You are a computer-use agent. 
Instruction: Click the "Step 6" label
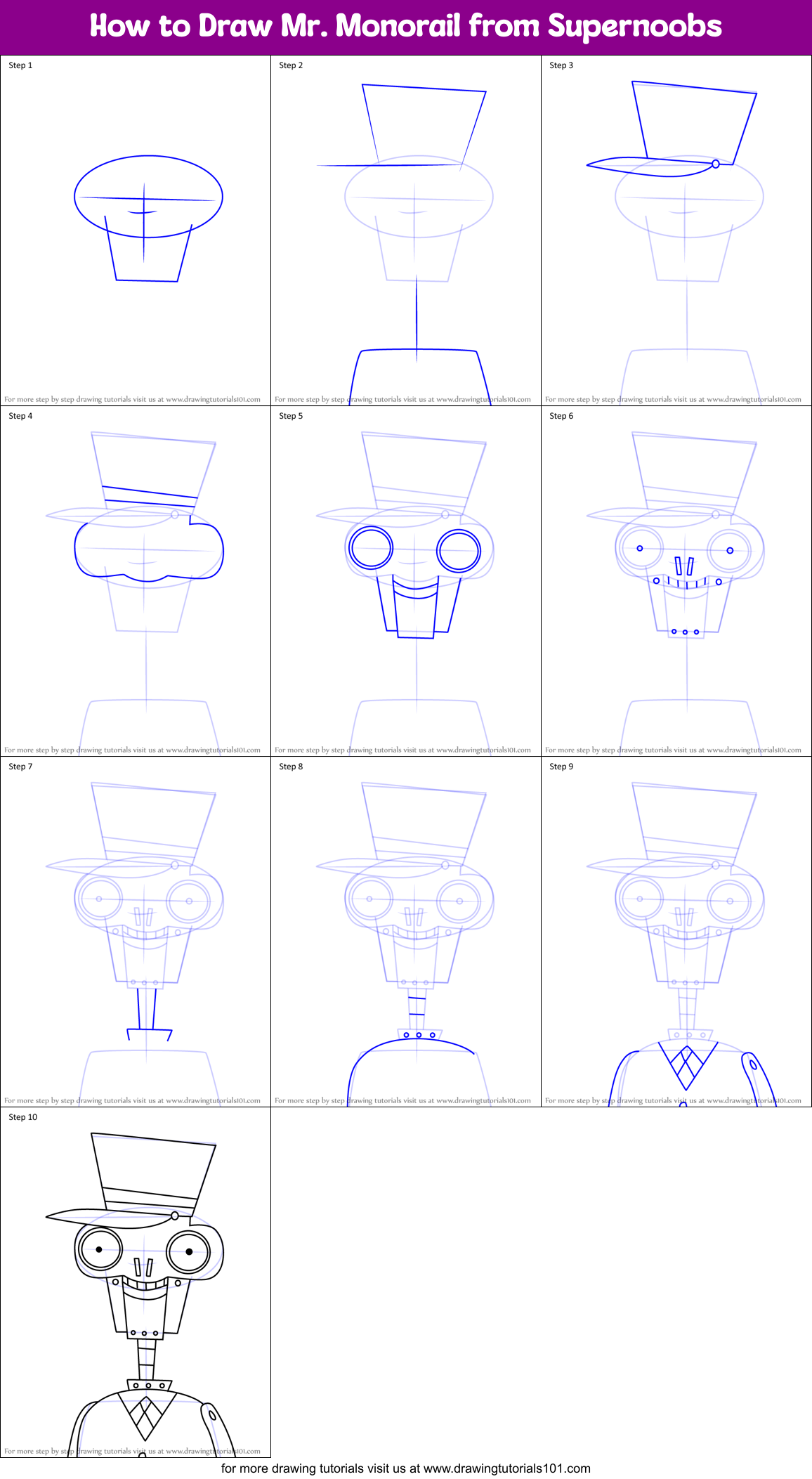561,416
